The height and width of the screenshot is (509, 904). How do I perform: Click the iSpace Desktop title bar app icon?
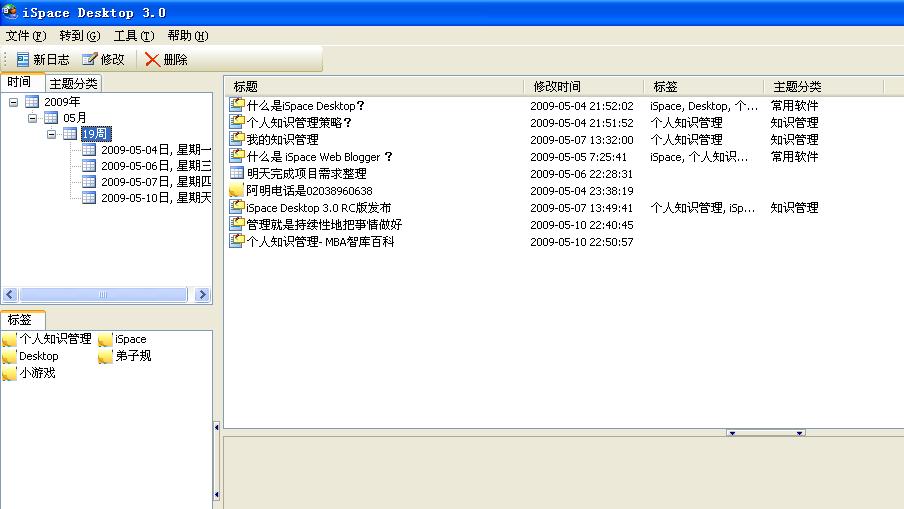coord(10,12)
